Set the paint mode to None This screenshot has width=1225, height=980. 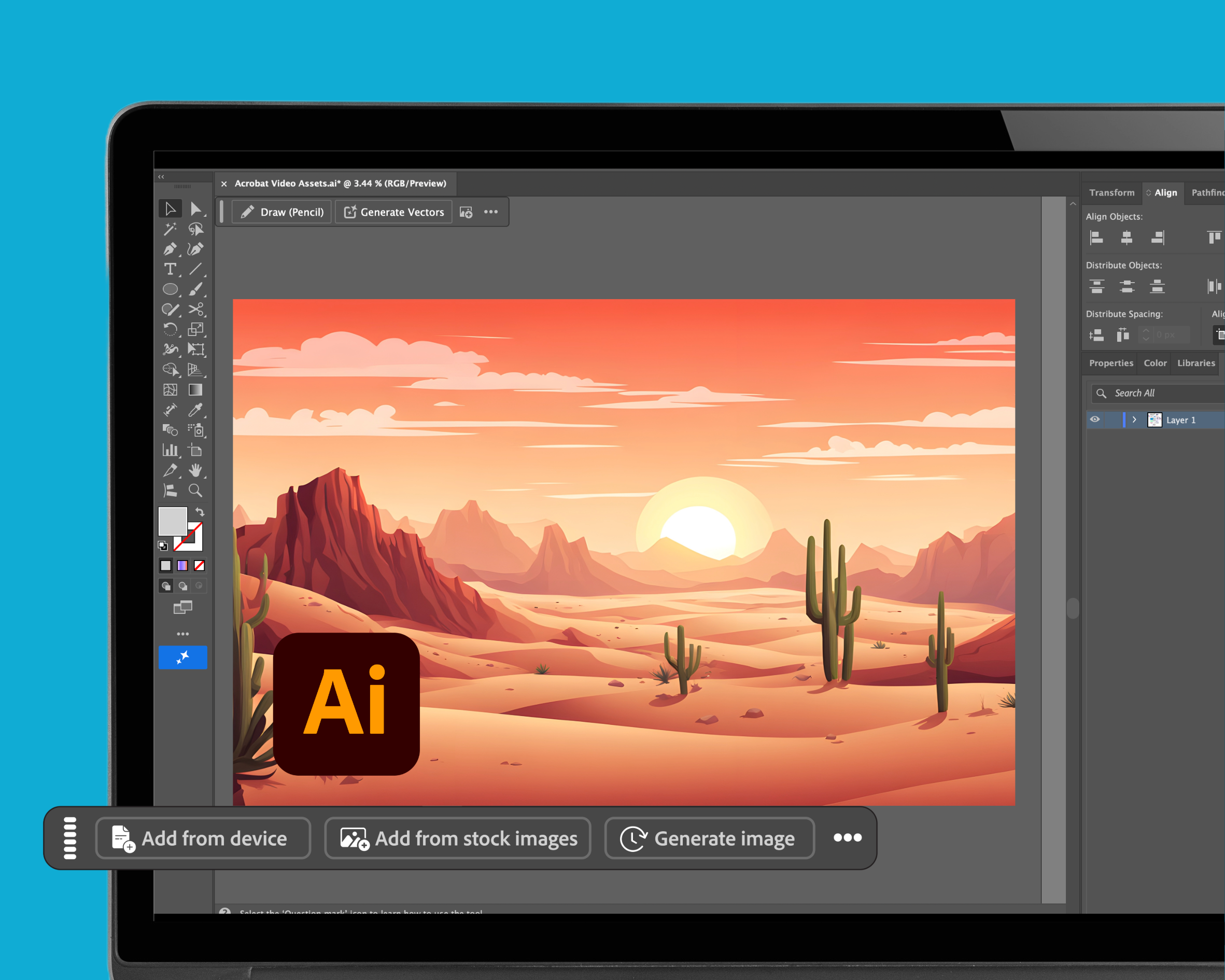pyautogui.click(x=200, y=566)
